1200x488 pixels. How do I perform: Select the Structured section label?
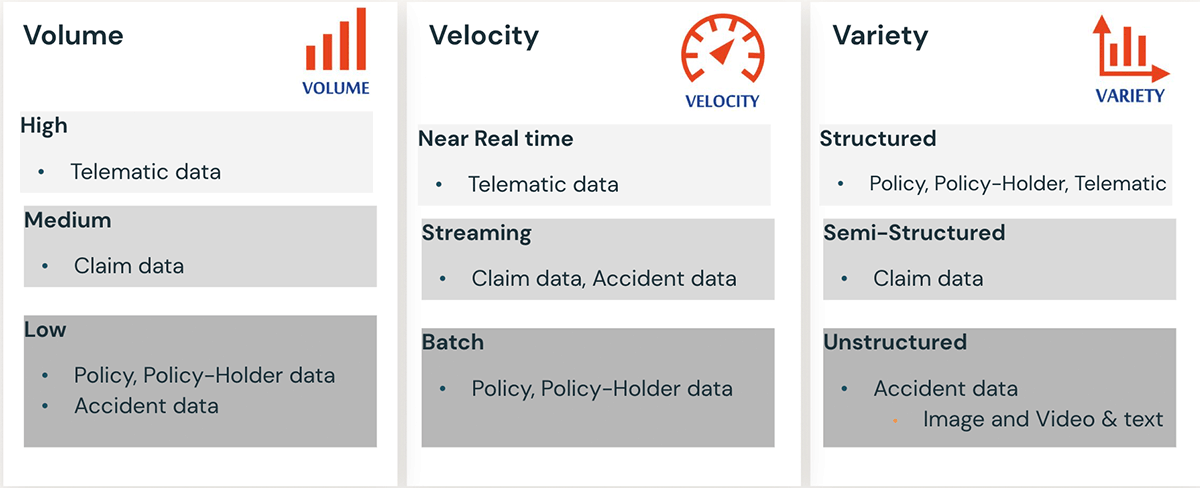click(878, 138)
